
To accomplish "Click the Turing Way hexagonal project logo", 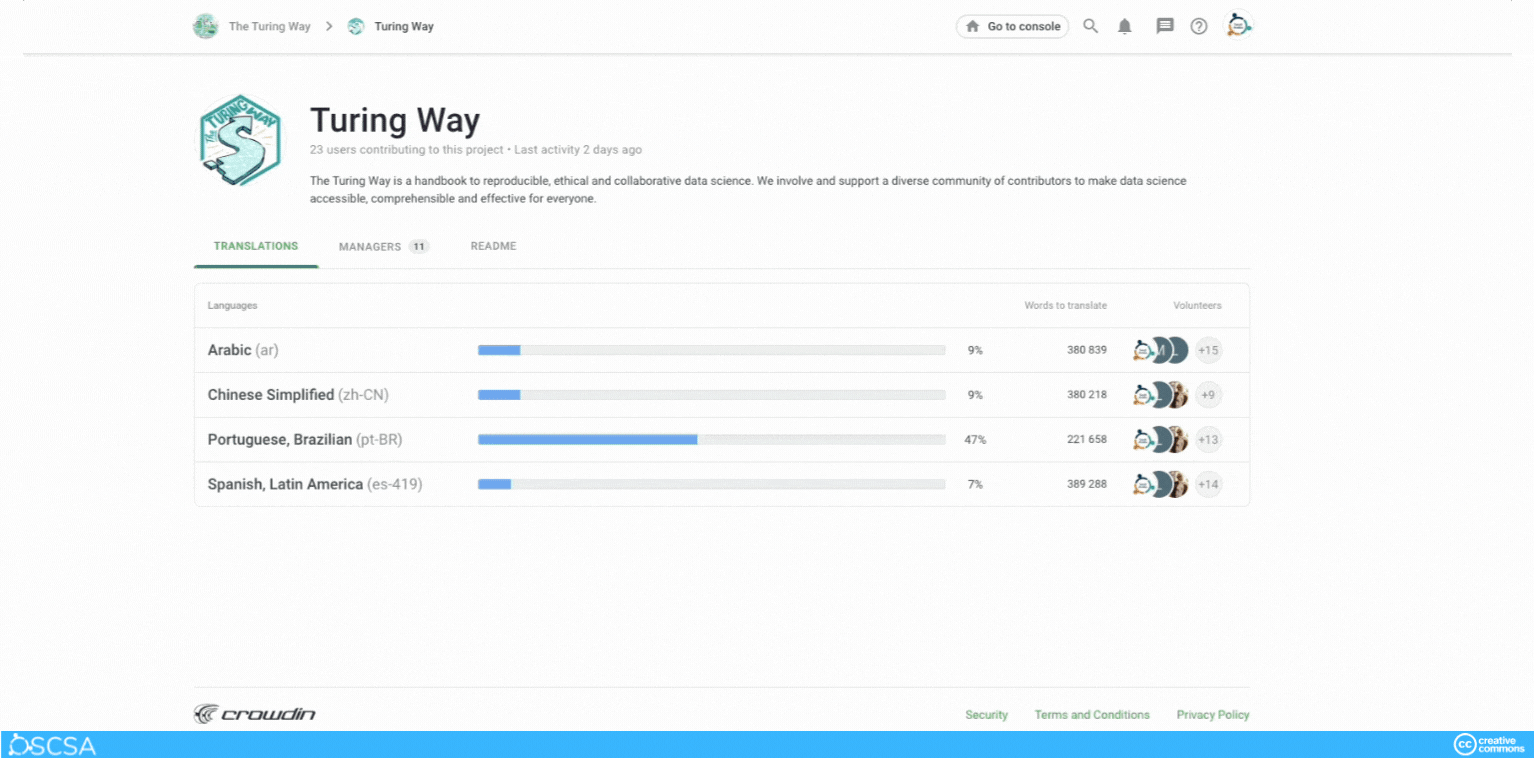I will [239, 141].
